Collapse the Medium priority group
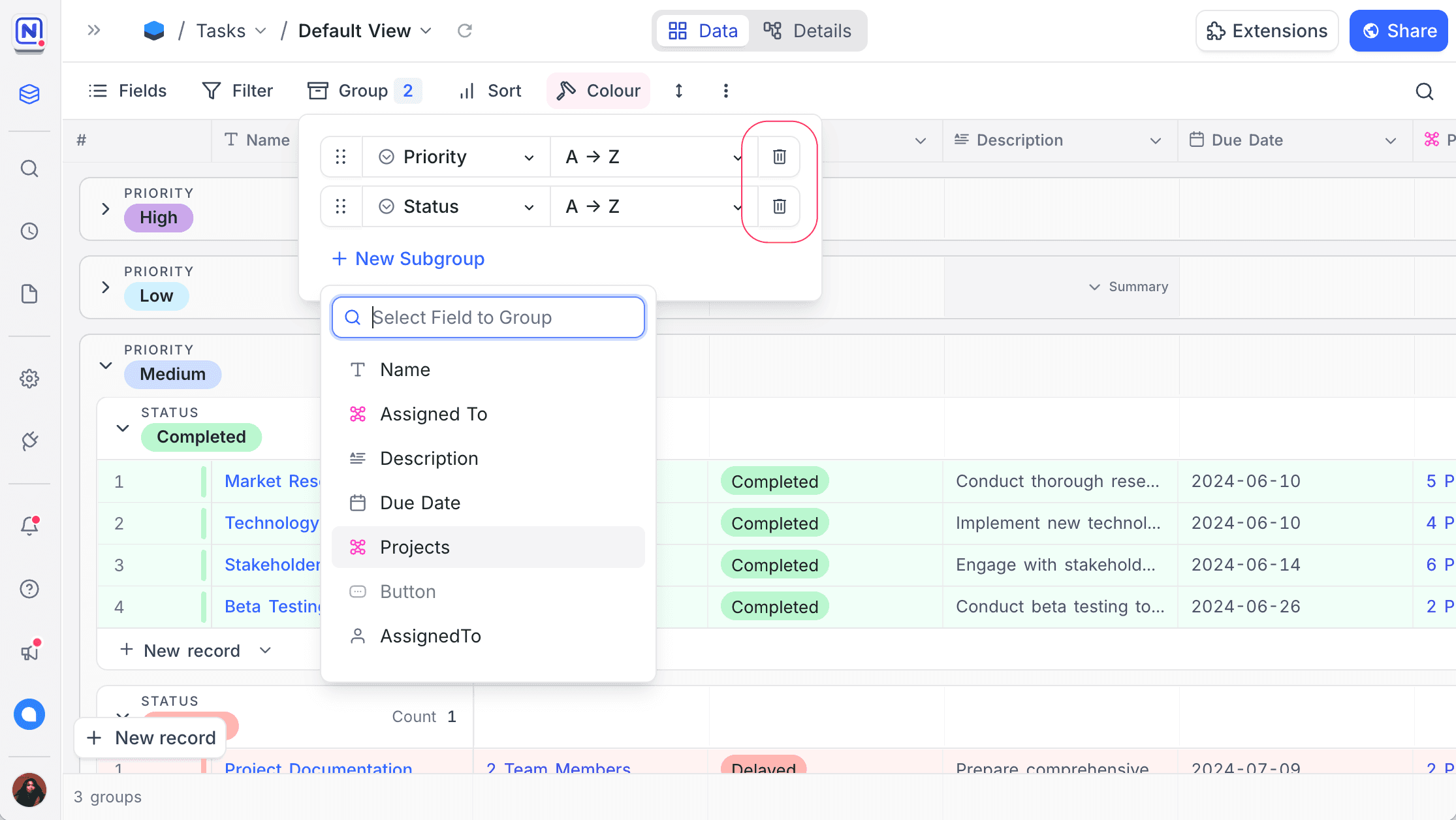This screenshot has height=820, width=1456. (x=106, y=366)
